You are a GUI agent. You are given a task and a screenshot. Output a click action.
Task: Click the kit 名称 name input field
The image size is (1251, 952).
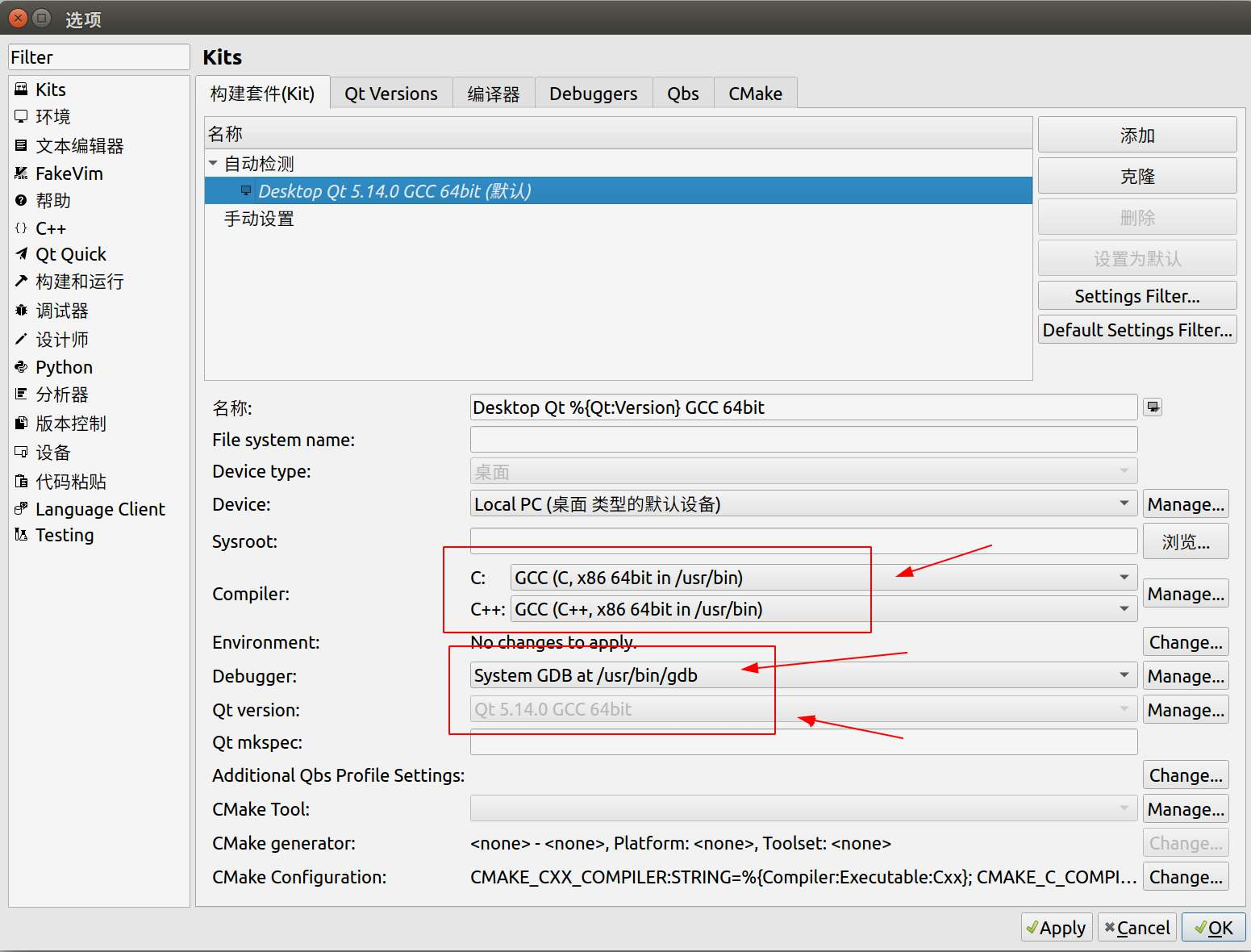tap(803, 407)
